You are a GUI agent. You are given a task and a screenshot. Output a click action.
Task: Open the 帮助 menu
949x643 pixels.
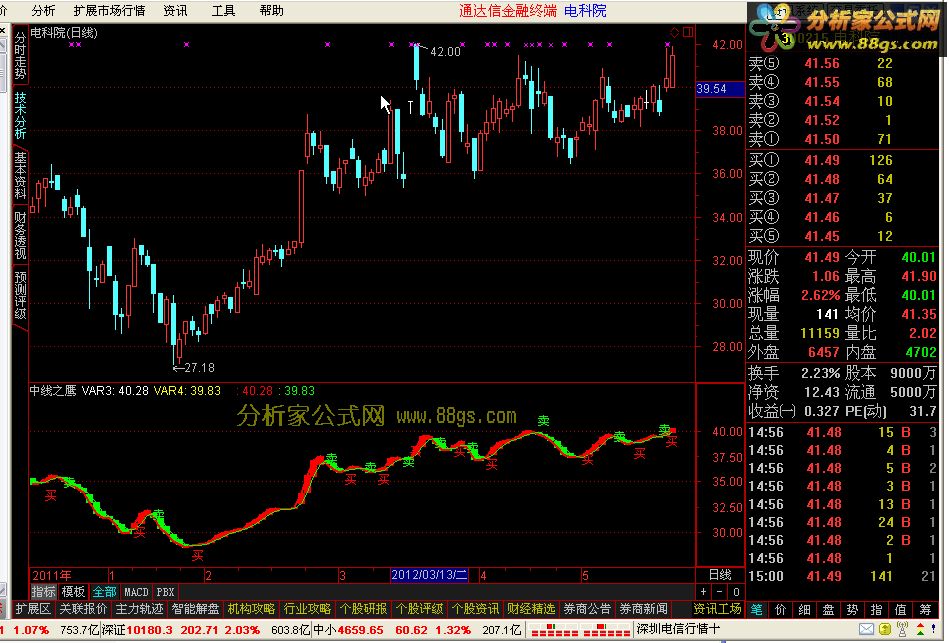click(271, 11)
